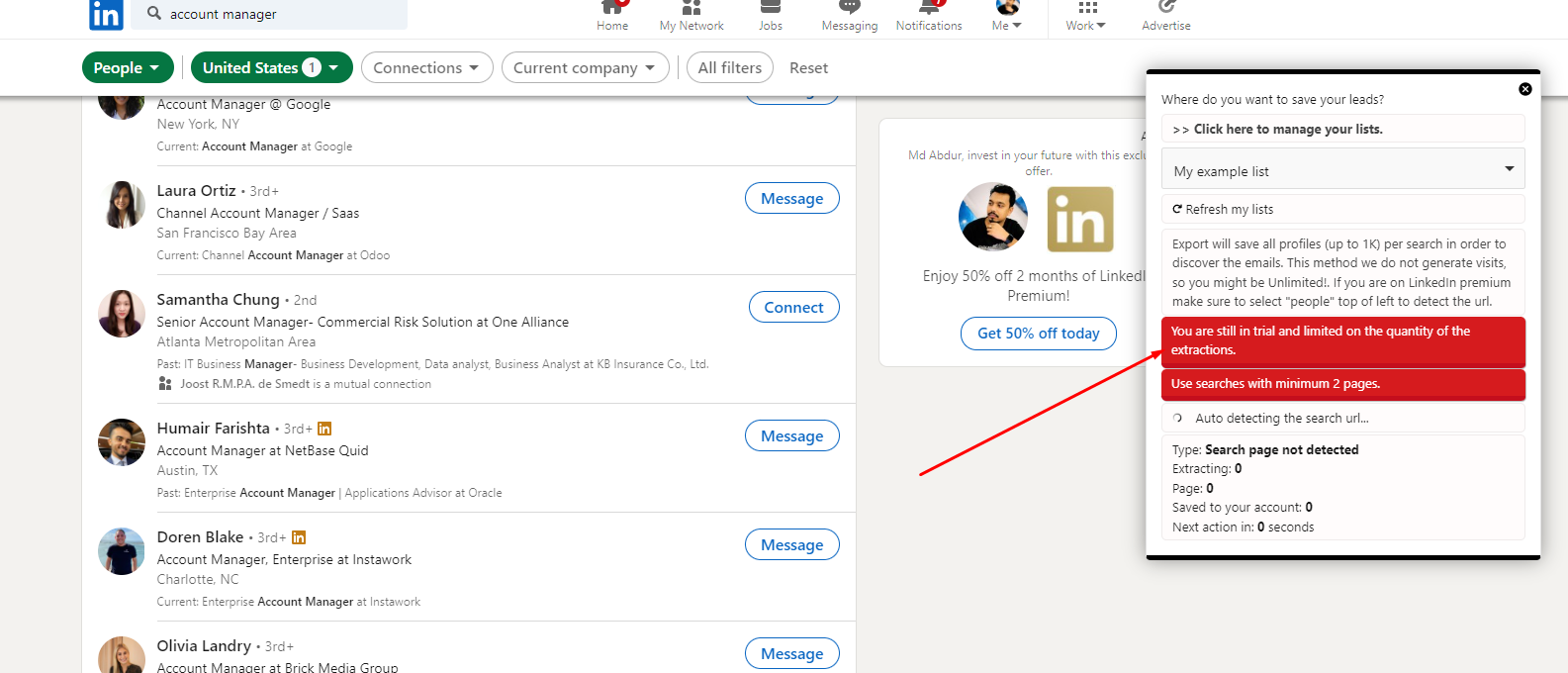Click 'Search page not detected' text
This screenshot has width=1568, height=673.
click(1281, 449)
